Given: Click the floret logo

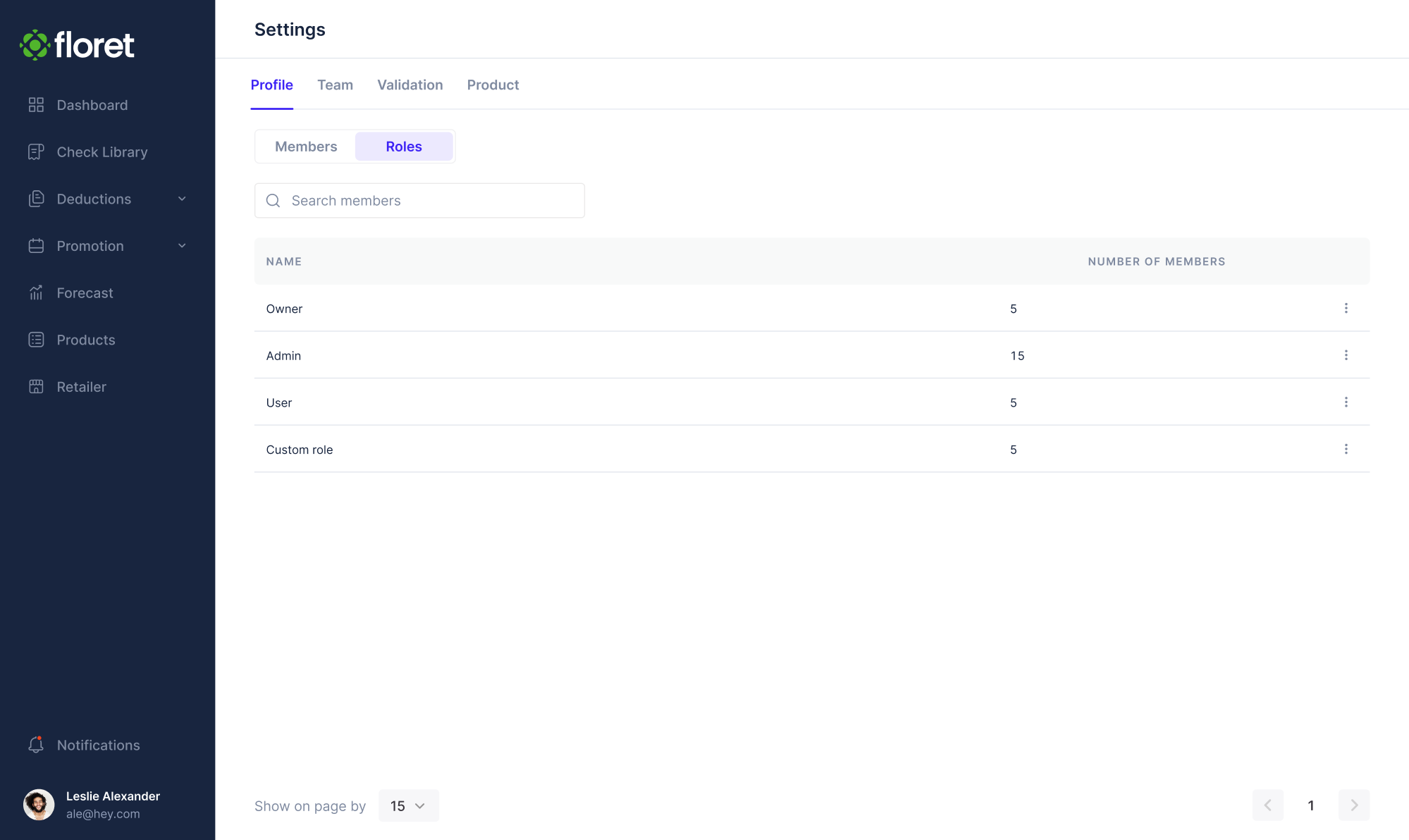Looking at the screenshot, I should point(76,44).
